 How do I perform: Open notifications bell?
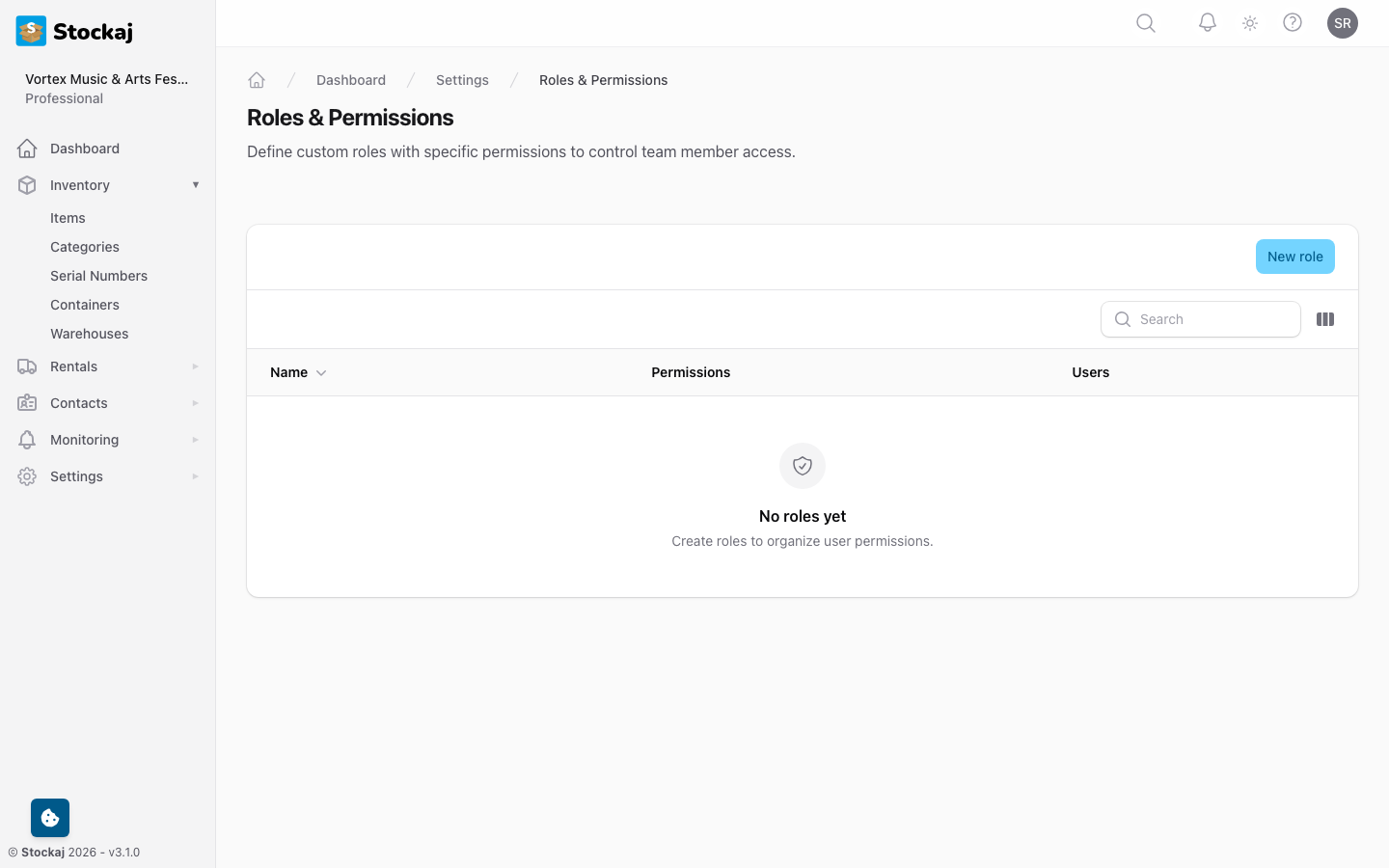[x=1207, y=22]
